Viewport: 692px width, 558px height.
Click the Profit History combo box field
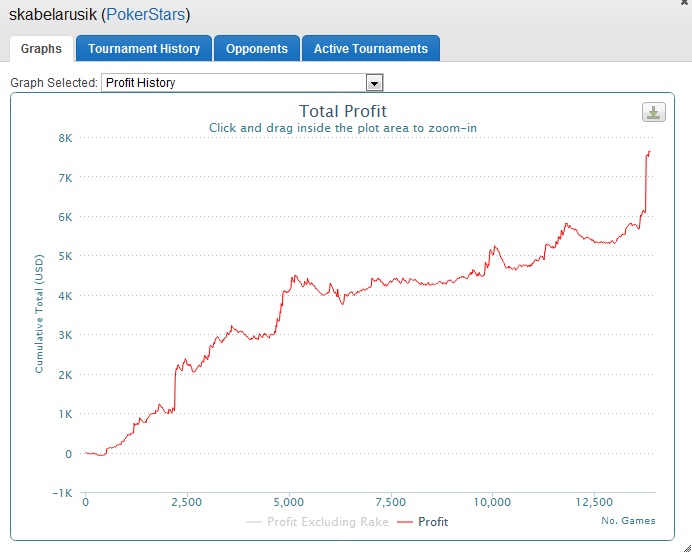click(x=242, y=83)
